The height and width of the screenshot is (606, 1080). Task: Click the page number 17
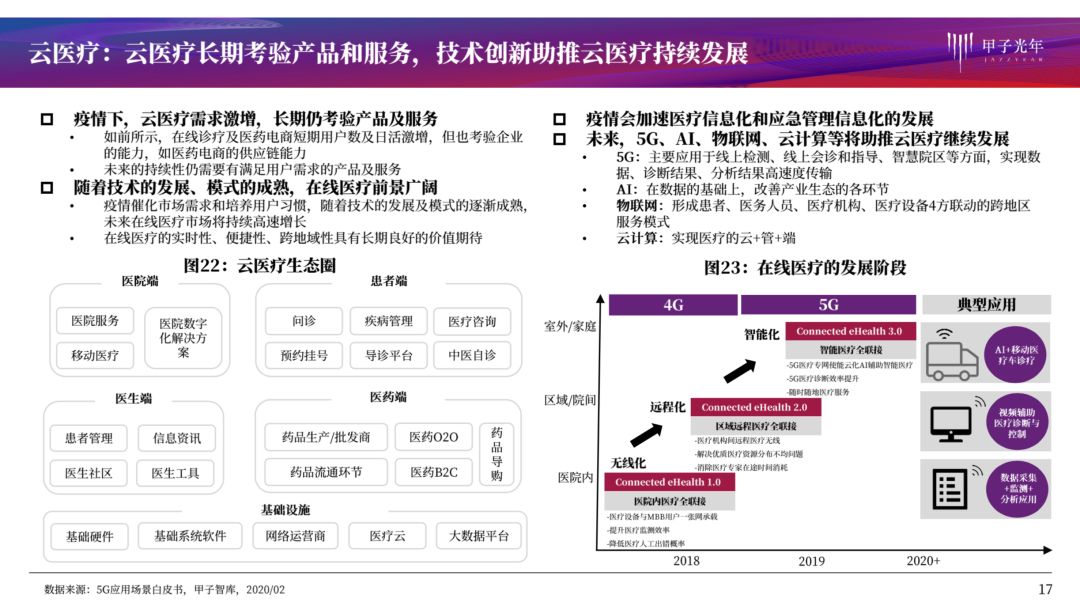tap(1046, 589)
